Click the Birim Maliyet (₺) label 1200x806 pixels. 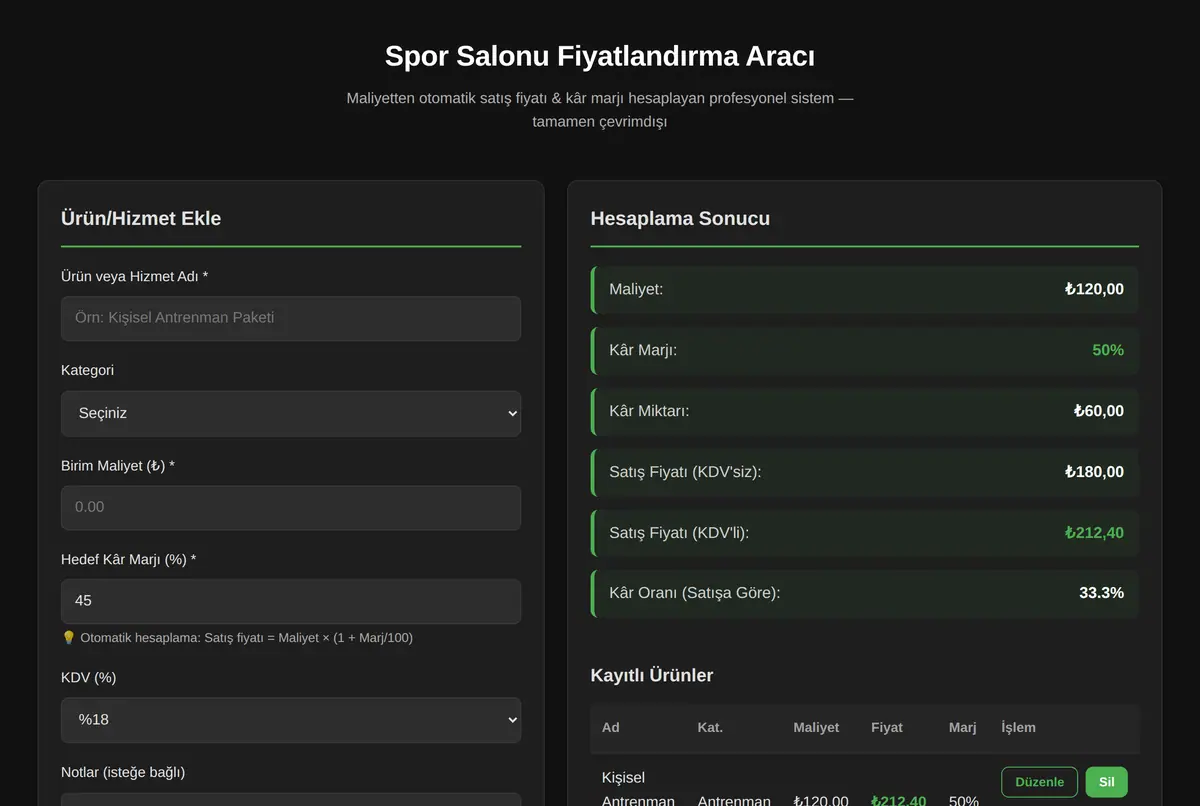118,466
